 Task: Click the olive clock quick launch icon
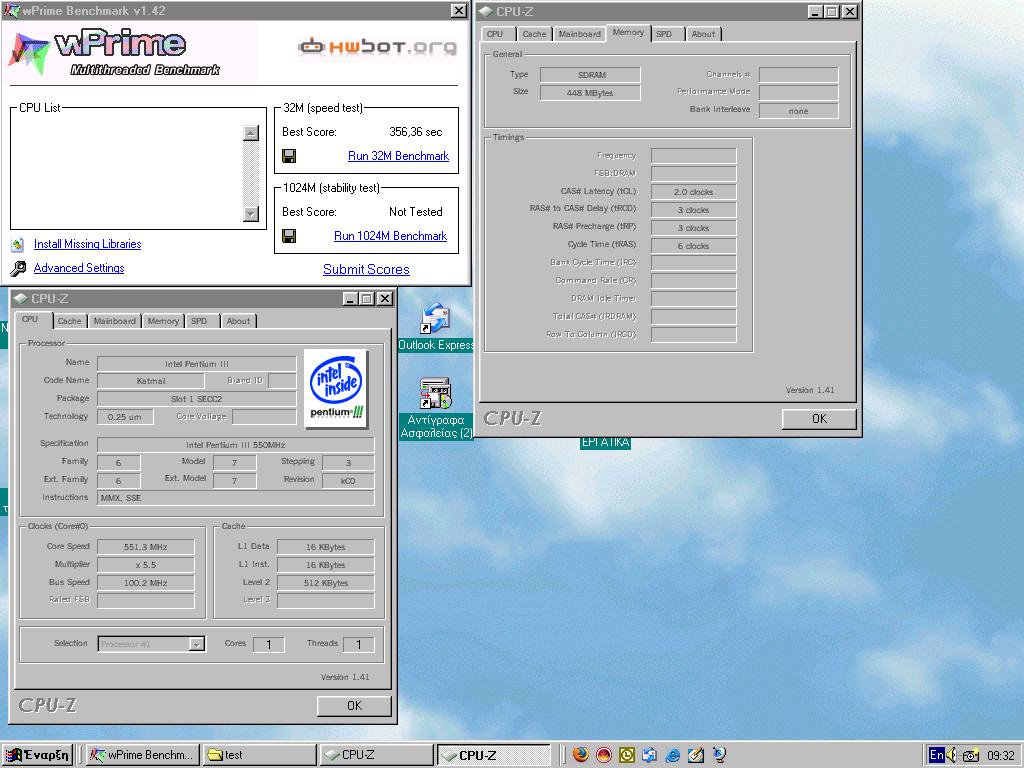click(x=626, y=755)
